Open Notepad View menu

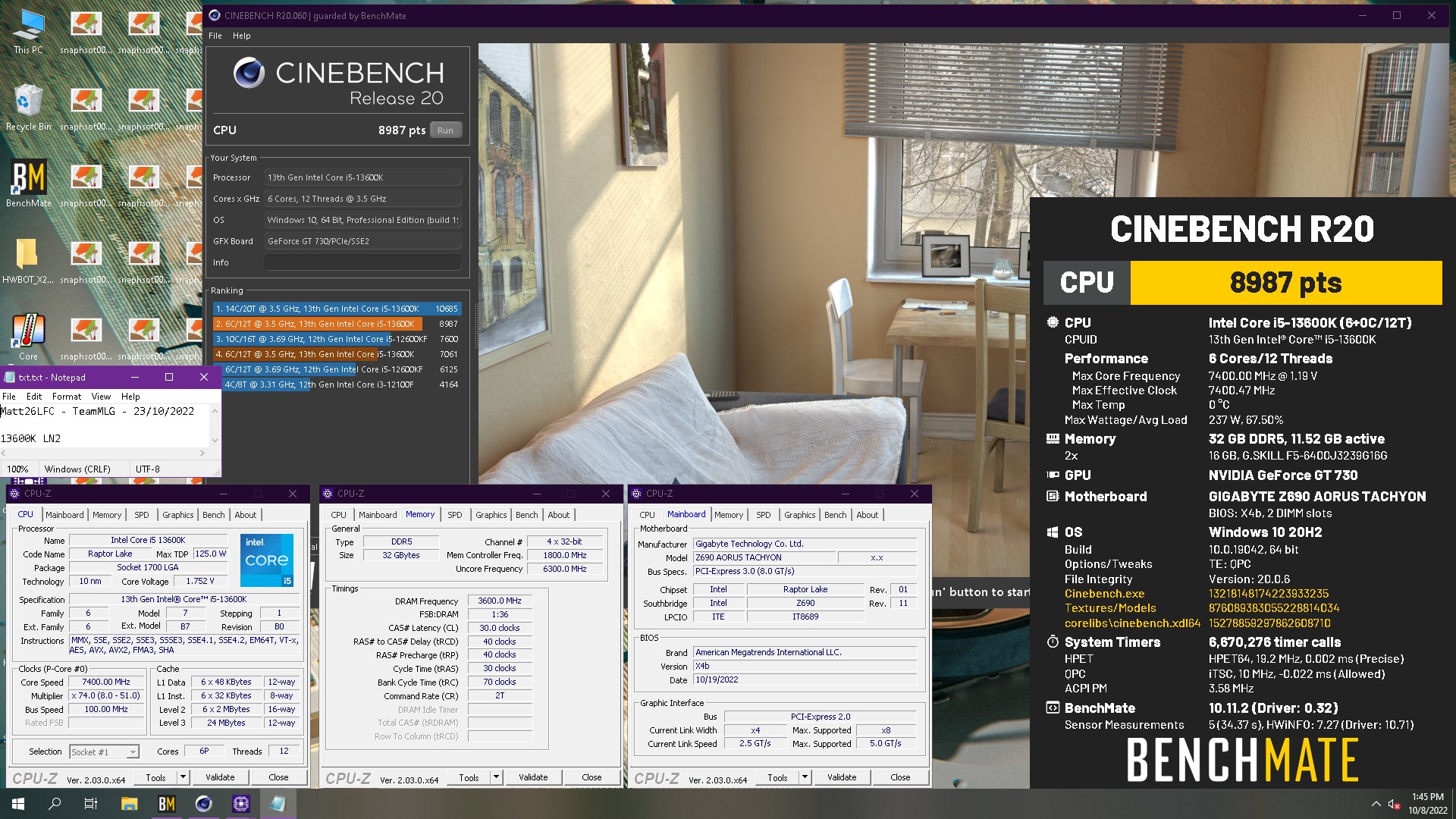click(x=101, y=397)
